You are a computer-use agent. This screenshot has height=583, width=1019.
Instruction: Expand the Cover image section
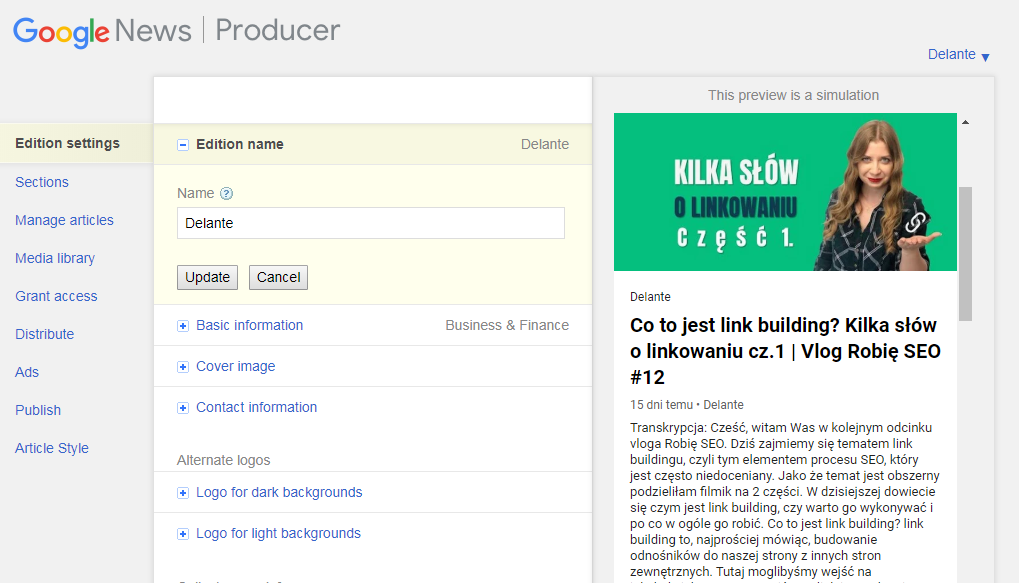coord(183,367)
